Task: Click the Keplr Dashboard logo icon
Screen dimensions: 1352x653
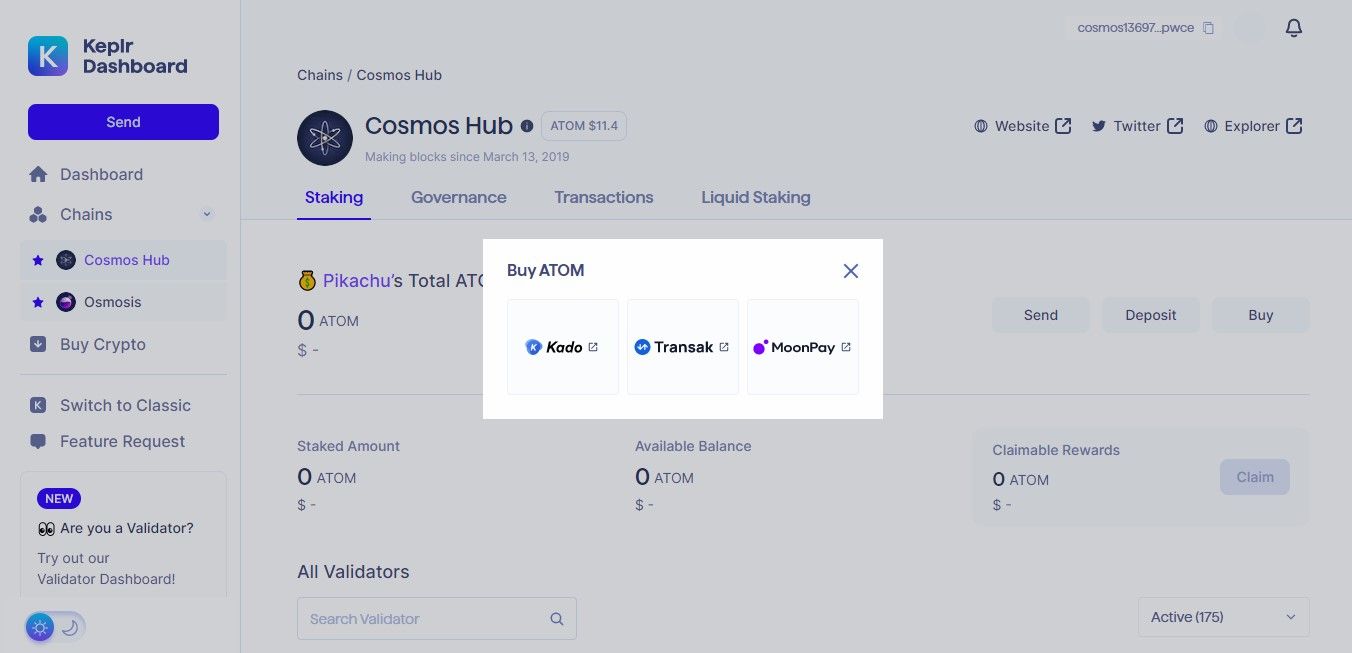Action: click(48, 56)
